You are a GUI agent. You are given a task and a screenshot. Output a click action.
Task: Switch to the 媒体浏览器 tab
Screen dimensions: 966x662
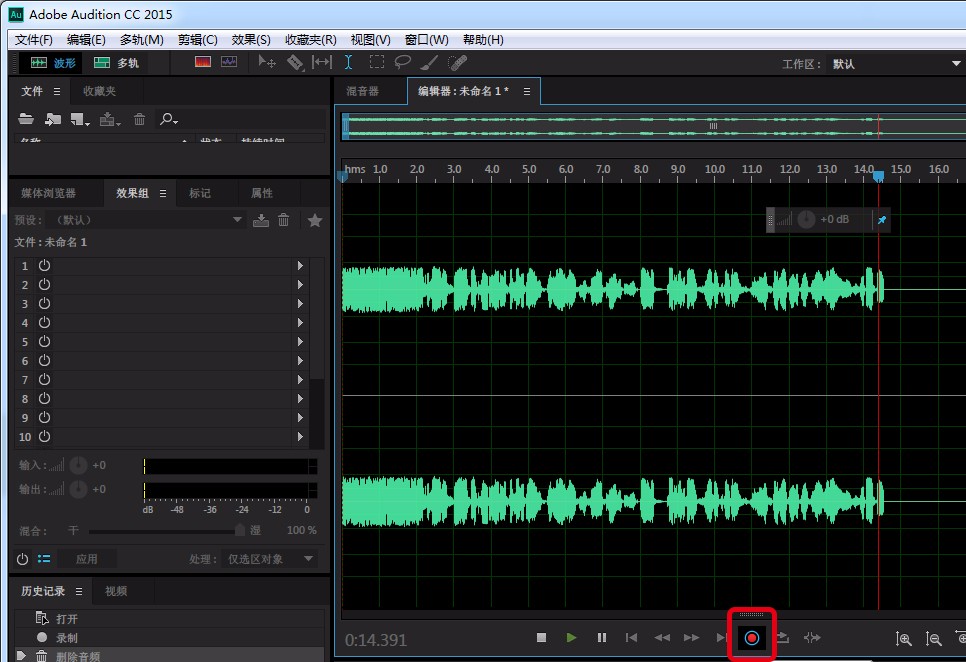48,193
